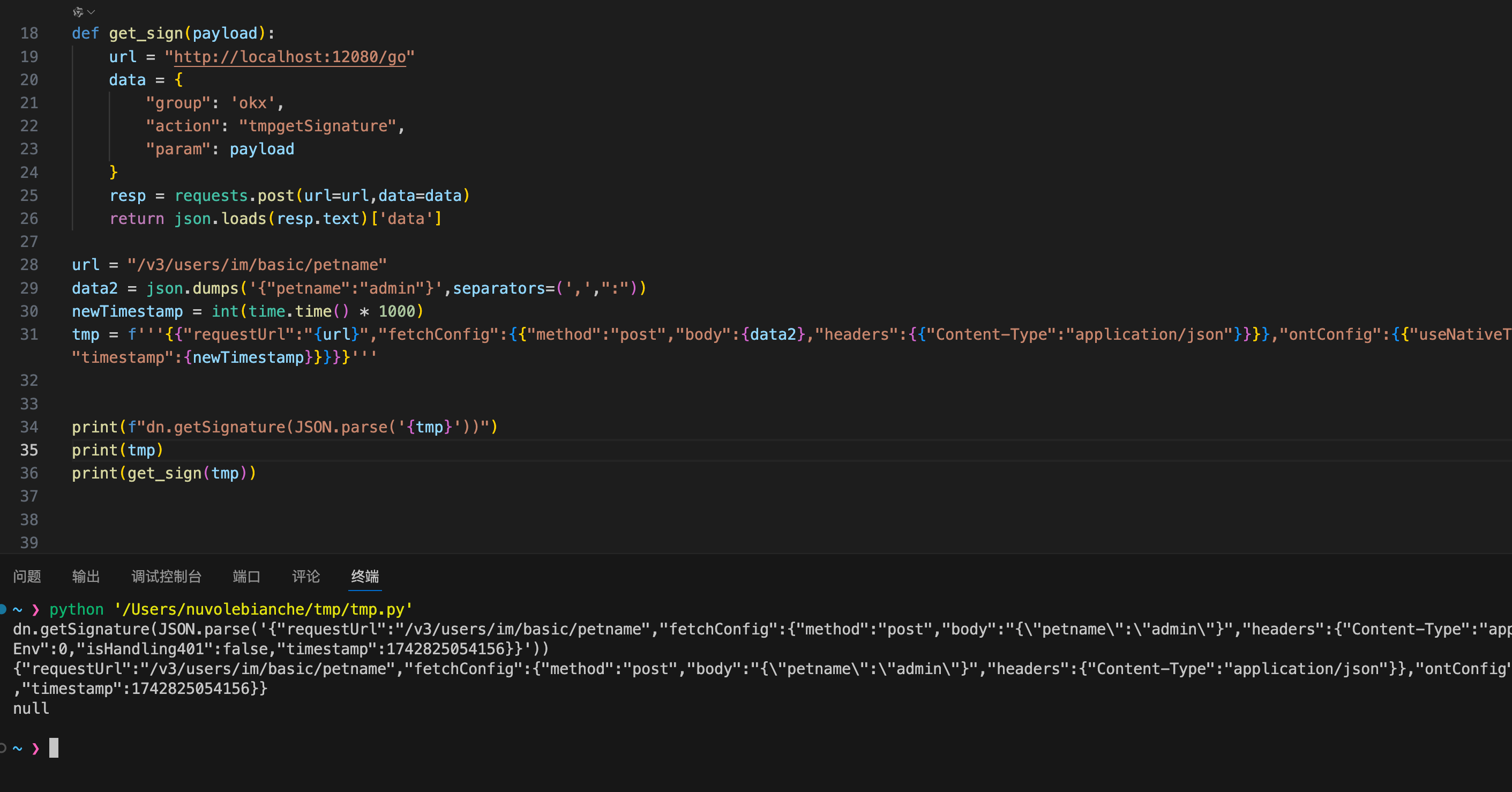Follow the http://localhost:12080/go link
This screenshot has width=1512, height=792.
pyautogui.click(x=289, y=57)
